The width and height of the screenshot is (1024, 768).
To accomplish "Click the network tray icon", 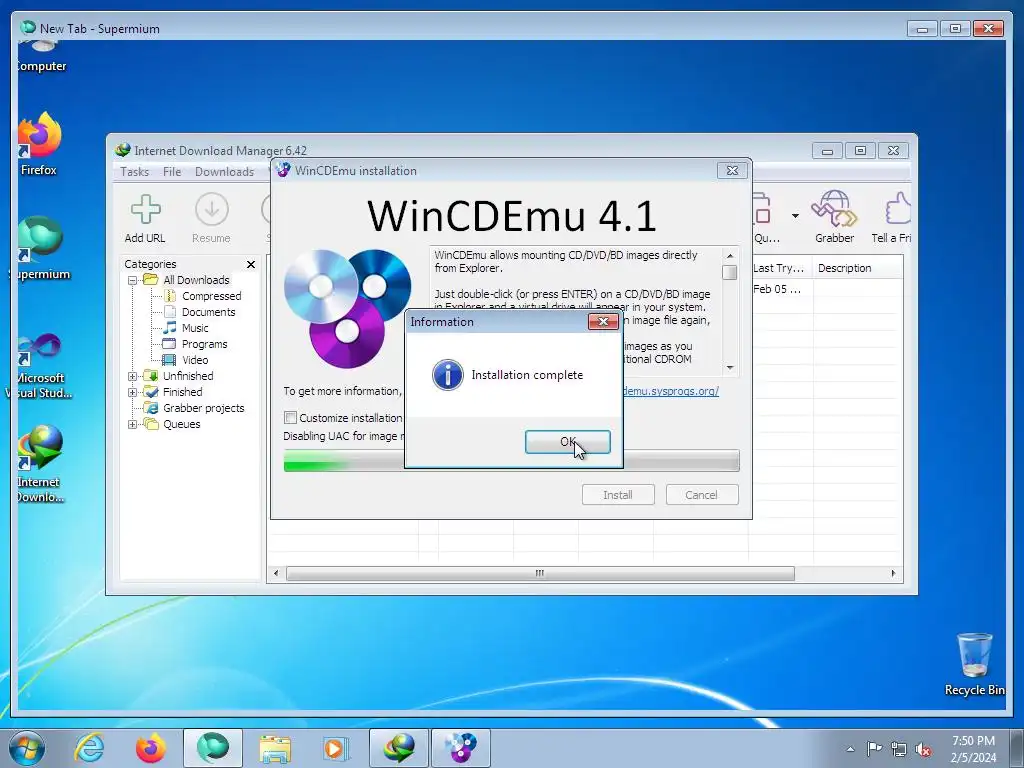I will (x=899, y=749).
